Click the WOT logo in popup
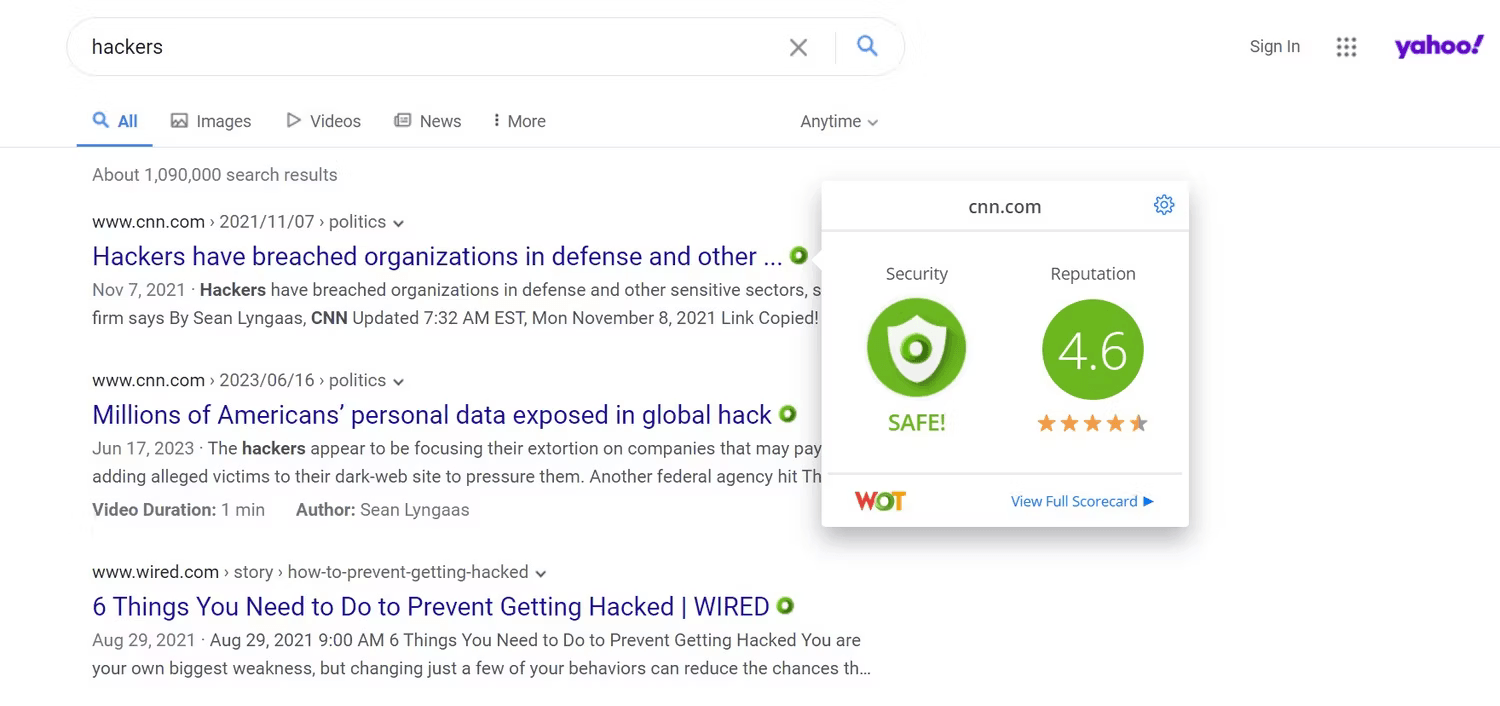 point(880,501)
